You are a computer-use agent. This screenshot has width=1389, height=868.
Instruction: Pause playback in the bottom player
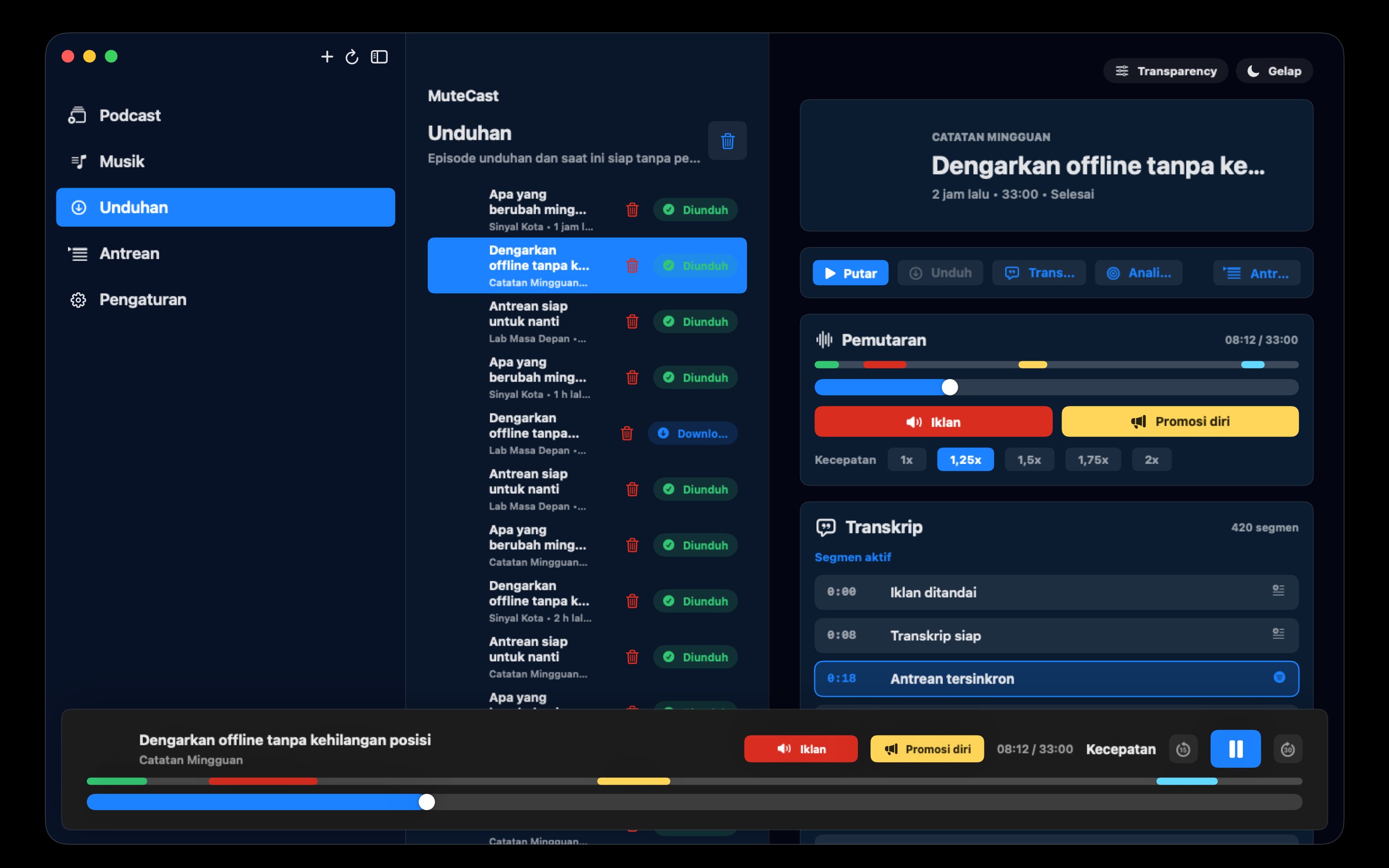(x=1235, y=748)
